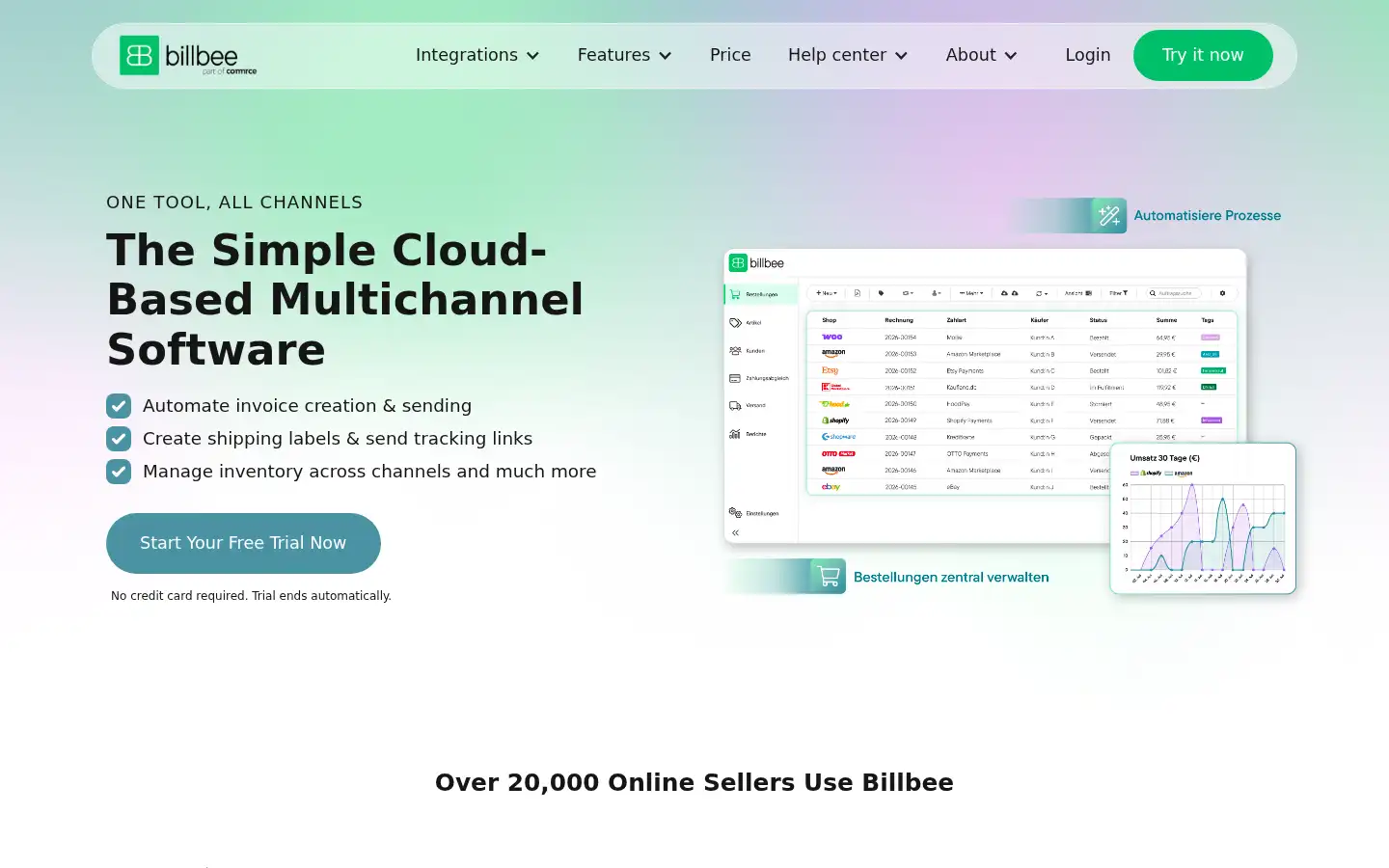This screenshot has height=868, width=1389.
Task: Click the teal tag chip in 2026-00153 row
Action: 1211,354
